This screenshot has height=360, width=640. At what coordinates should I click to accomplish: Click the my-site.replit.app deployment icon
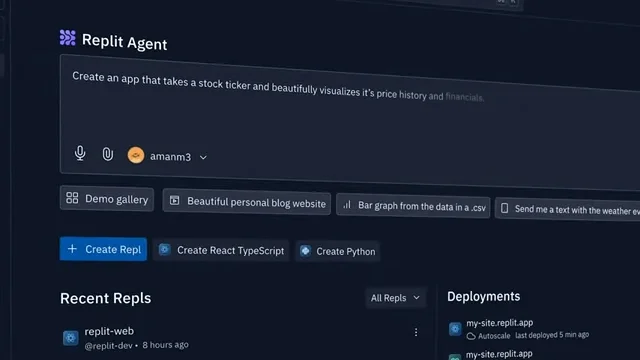coord(455,329)
